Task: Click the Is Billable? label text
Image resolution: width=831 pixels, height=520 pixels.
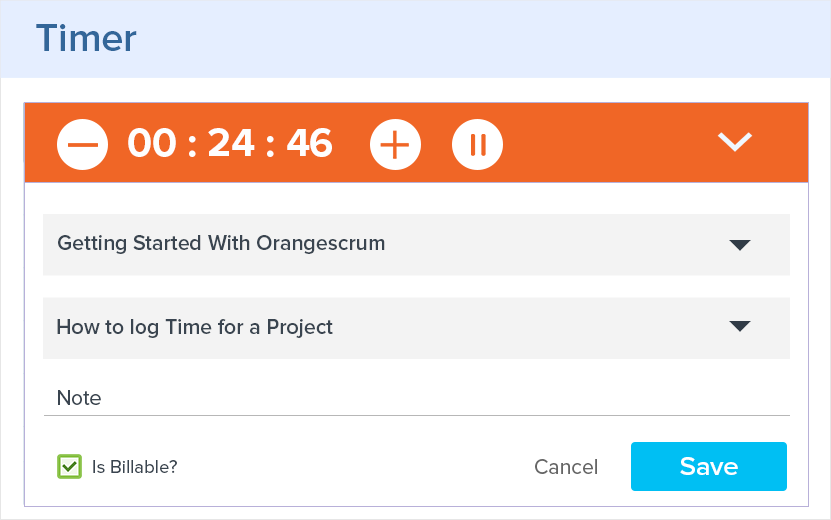Action: [x=134, y=467]
